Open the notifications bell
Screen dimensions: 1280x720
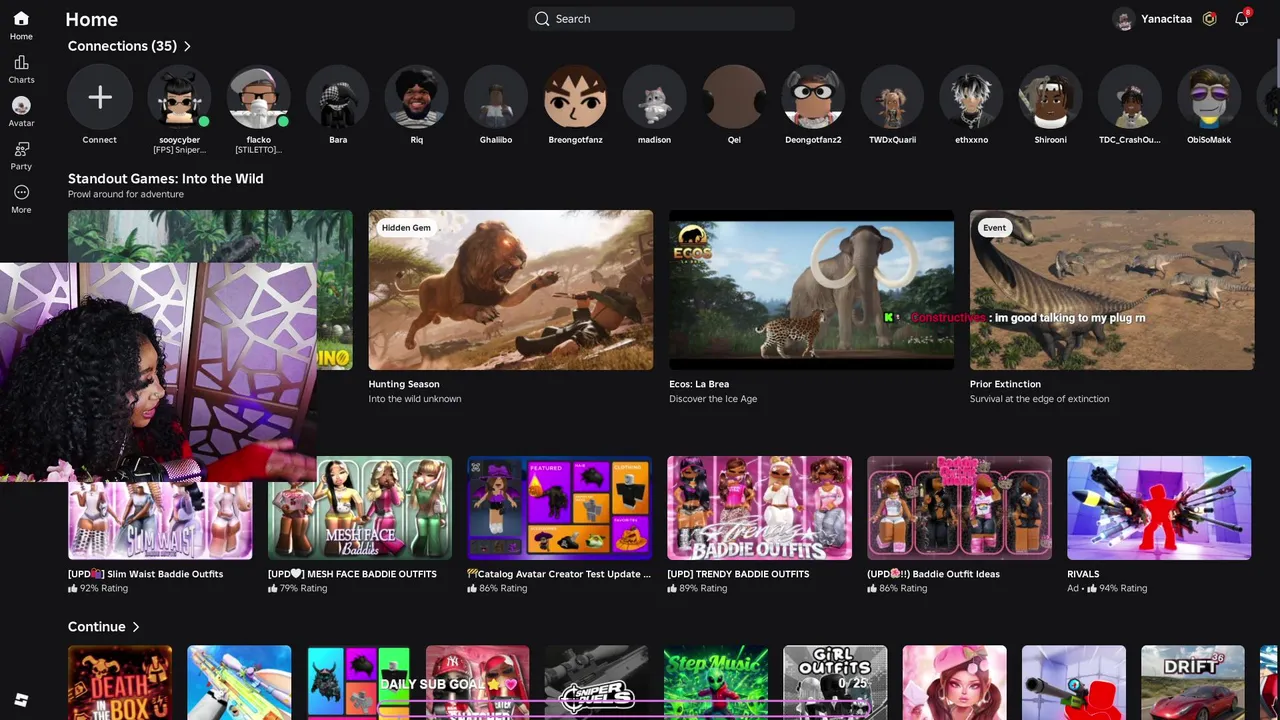[1241, 18]
